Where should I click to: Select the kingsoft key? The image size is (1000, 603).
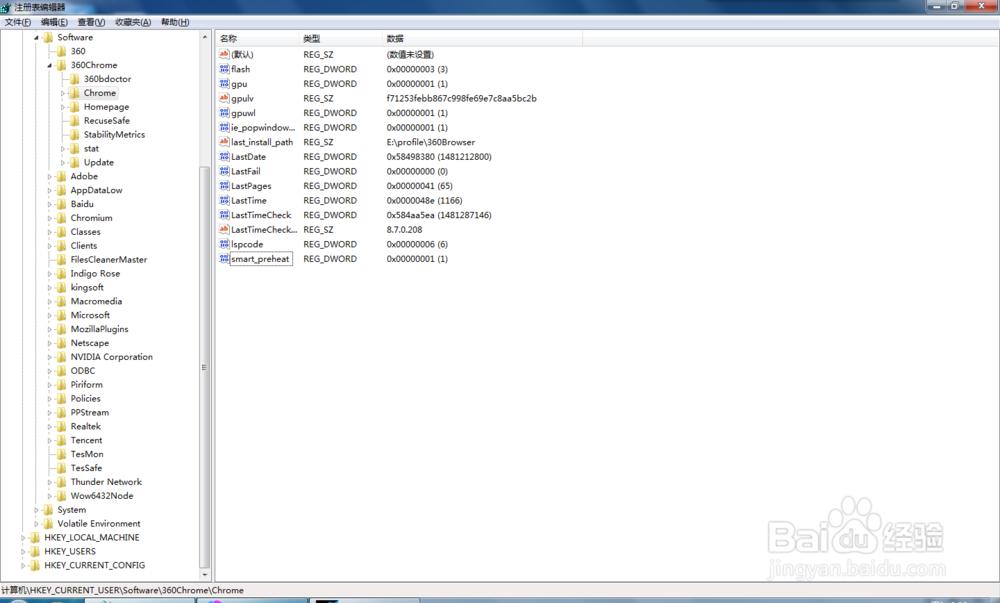pyautogui.click(x=87, y=287)
